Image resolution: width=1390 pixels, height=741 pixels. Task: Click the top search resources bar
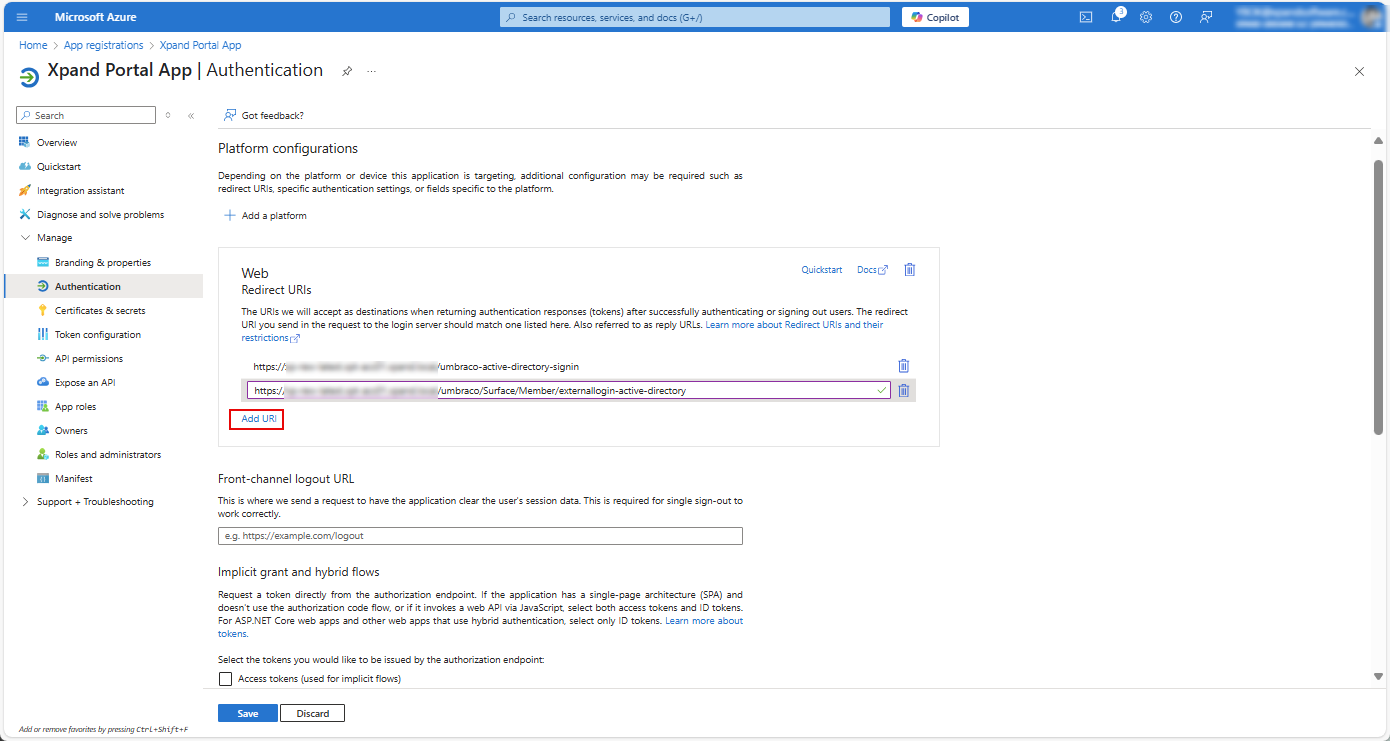point(694,17)
